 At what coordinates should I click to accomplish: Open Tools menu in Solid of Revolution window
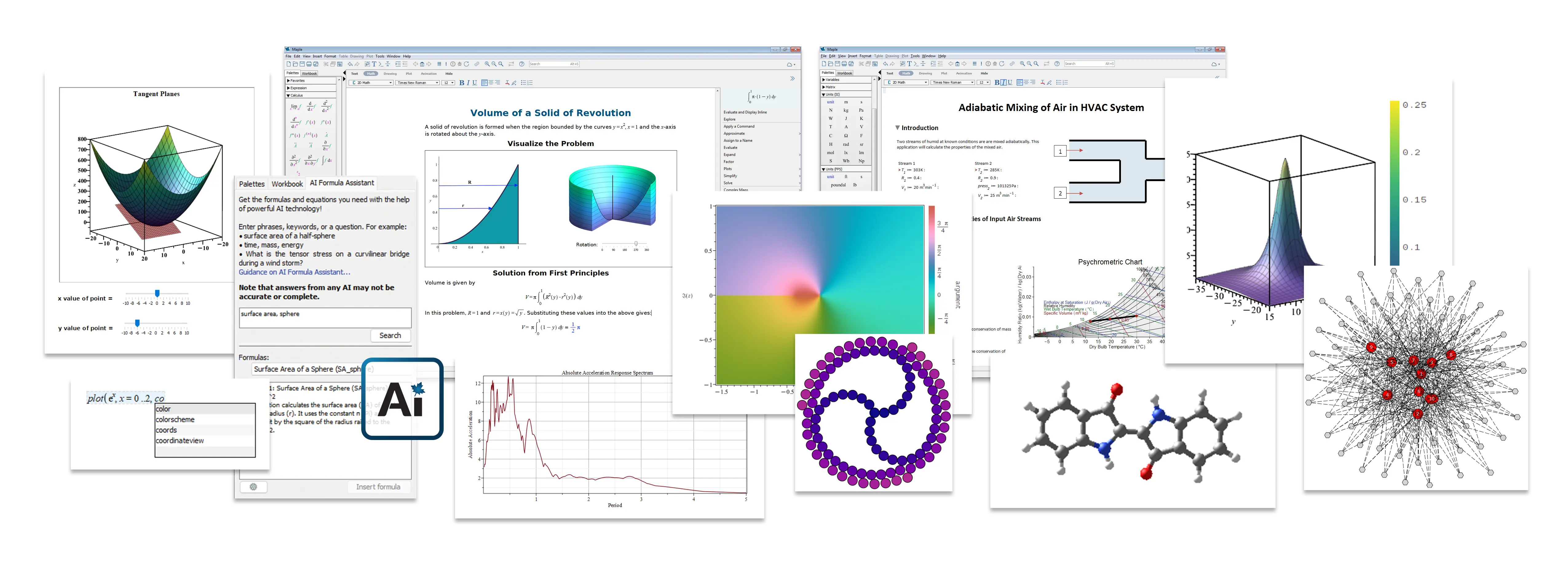[379, 56]
